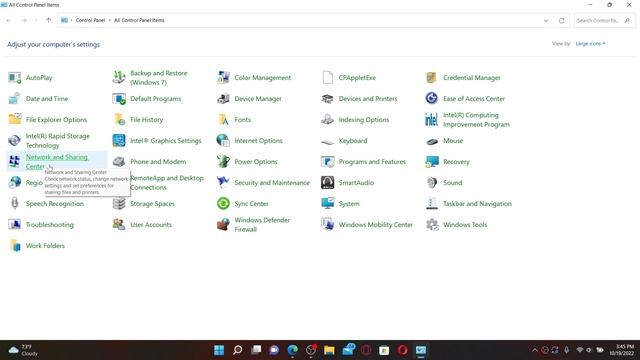Viewport: 640px width, 360px height.
Task: Show hidden icons in system tray
Action: click(x=535, y=350)
